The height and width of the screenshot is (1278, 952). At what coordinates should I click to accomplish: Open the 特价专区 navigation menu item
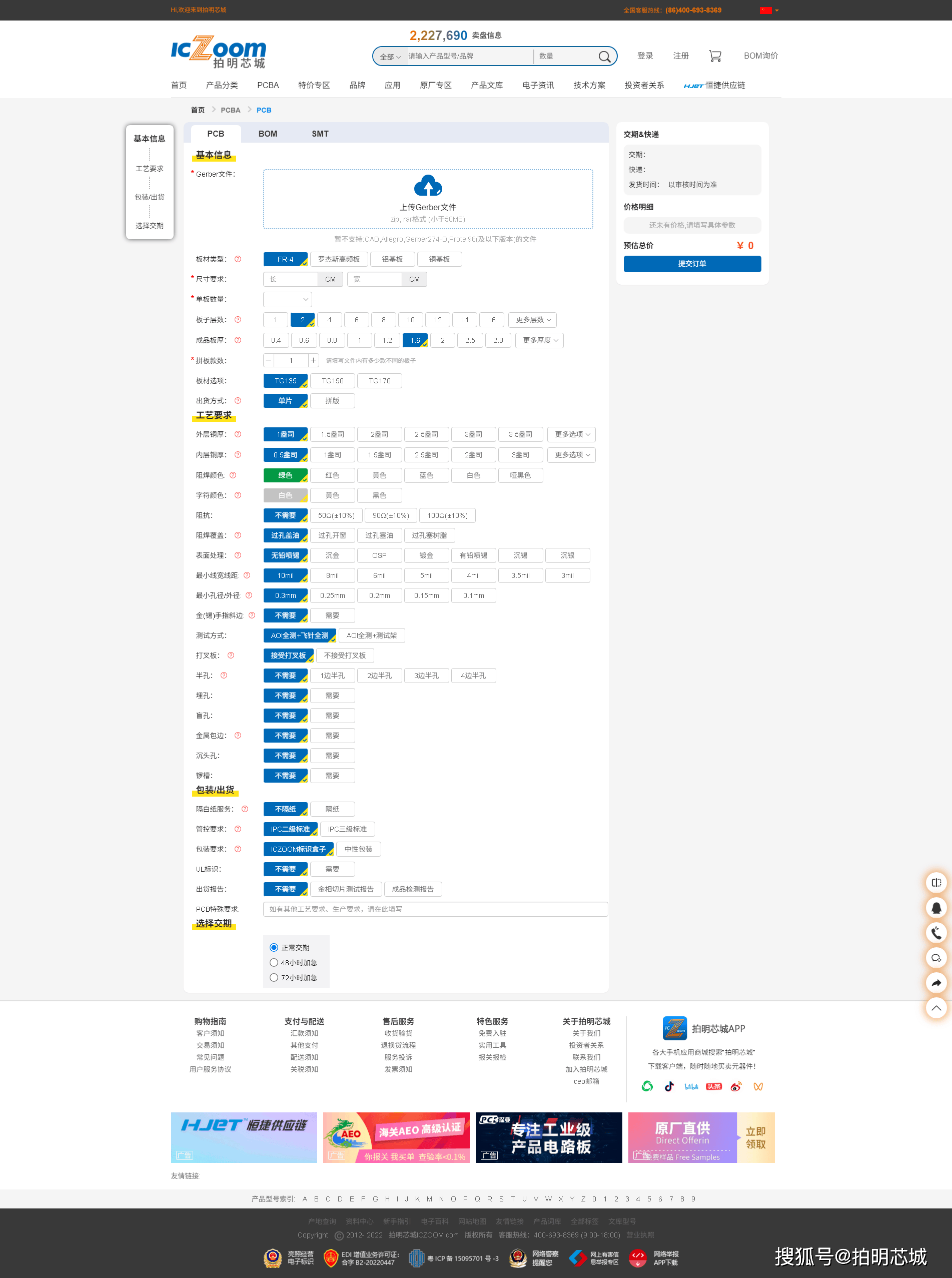coord(314,85)
